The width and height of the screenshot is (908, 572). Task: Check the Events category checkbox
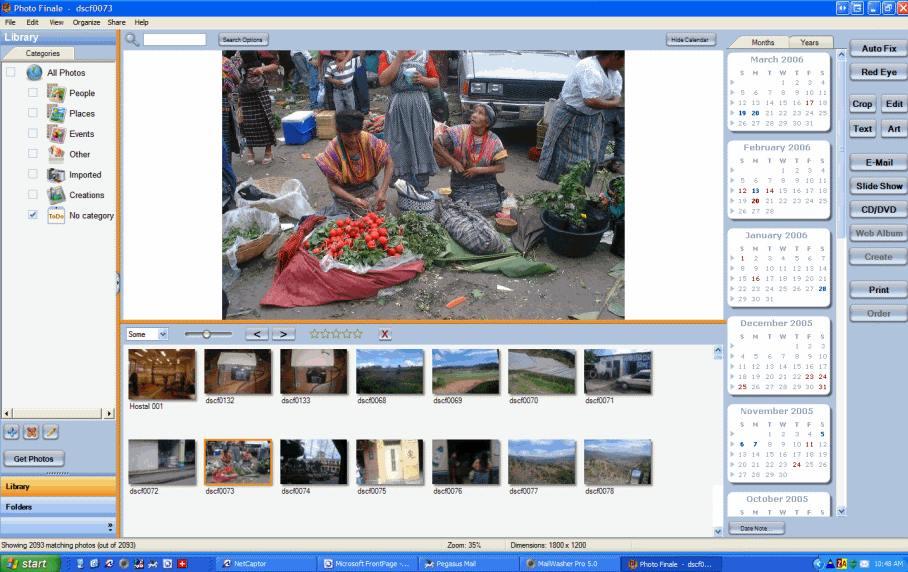point(33,133)
